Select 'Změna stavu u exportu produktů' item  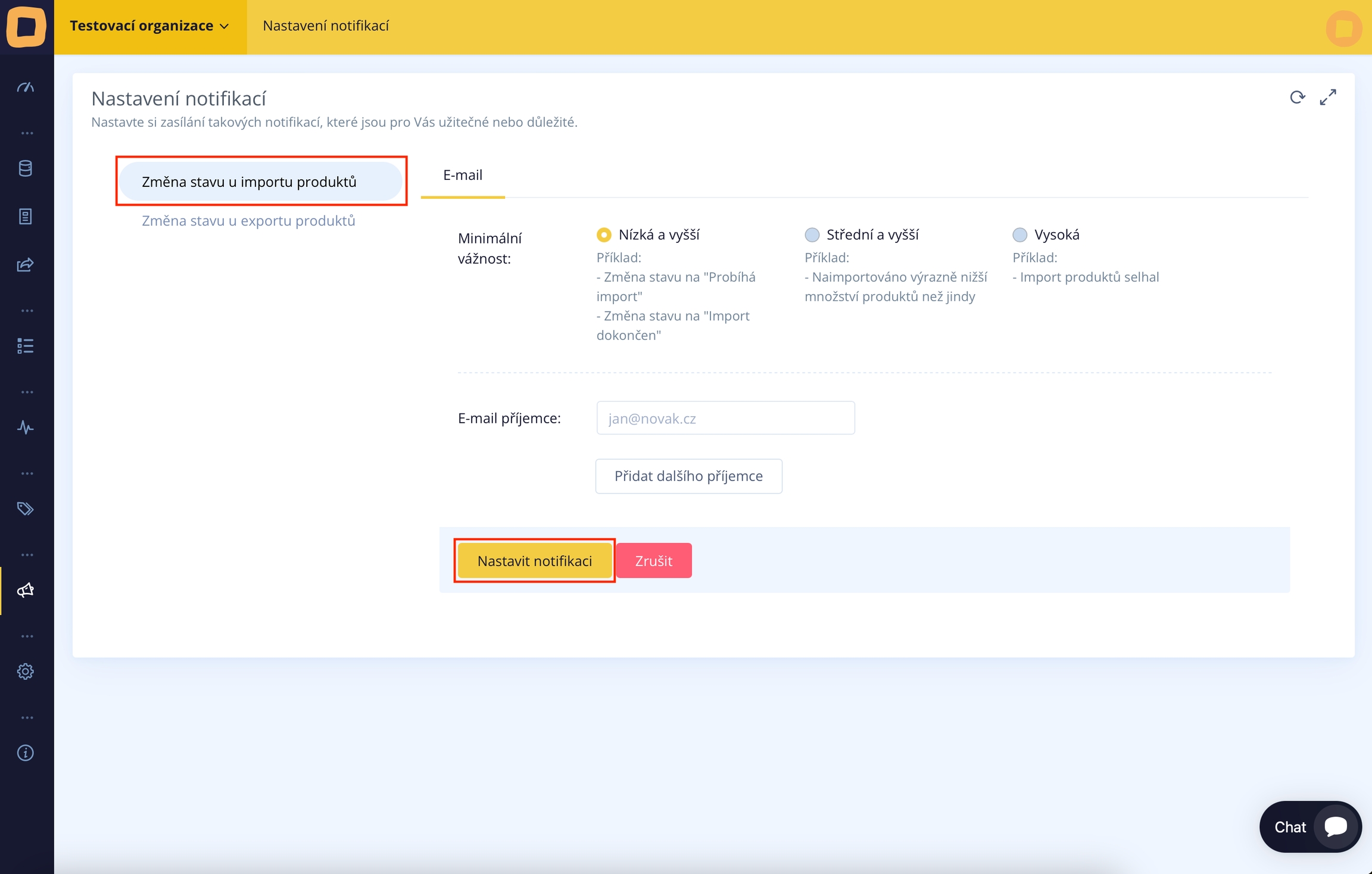click(248, 221)
